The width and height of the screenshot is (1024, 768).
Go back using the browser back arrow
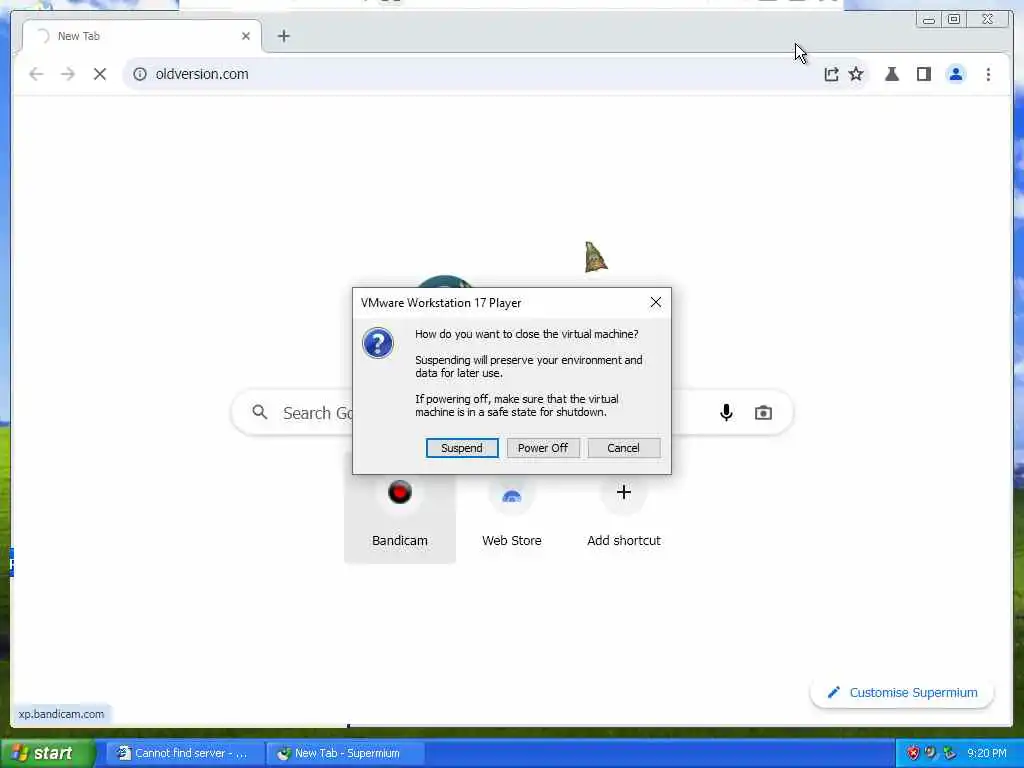click(36, 74)
